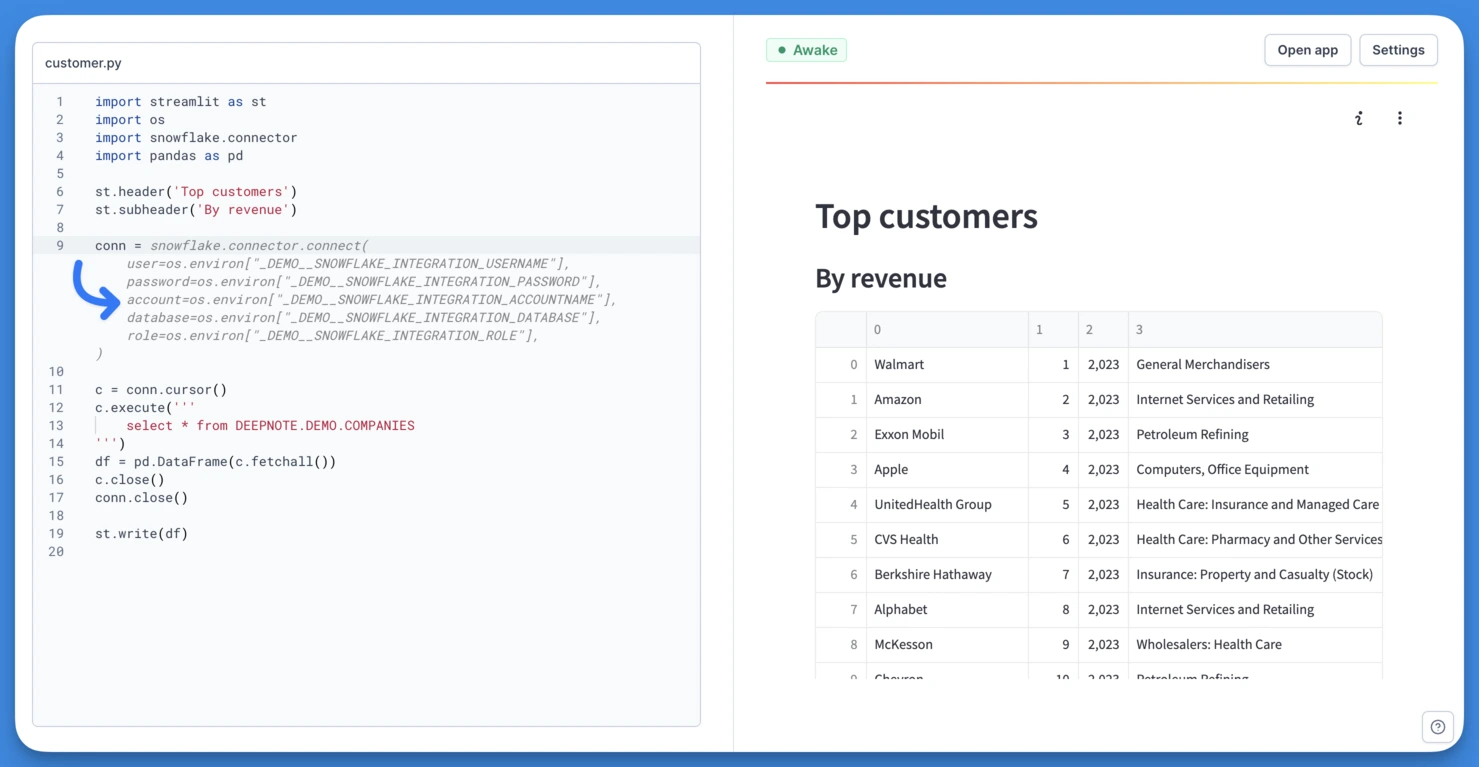The width and height of the screenshot is (1479, 767).
Task: Click the Wholesalers: Health Care cell
Action: click(1255, 644)
